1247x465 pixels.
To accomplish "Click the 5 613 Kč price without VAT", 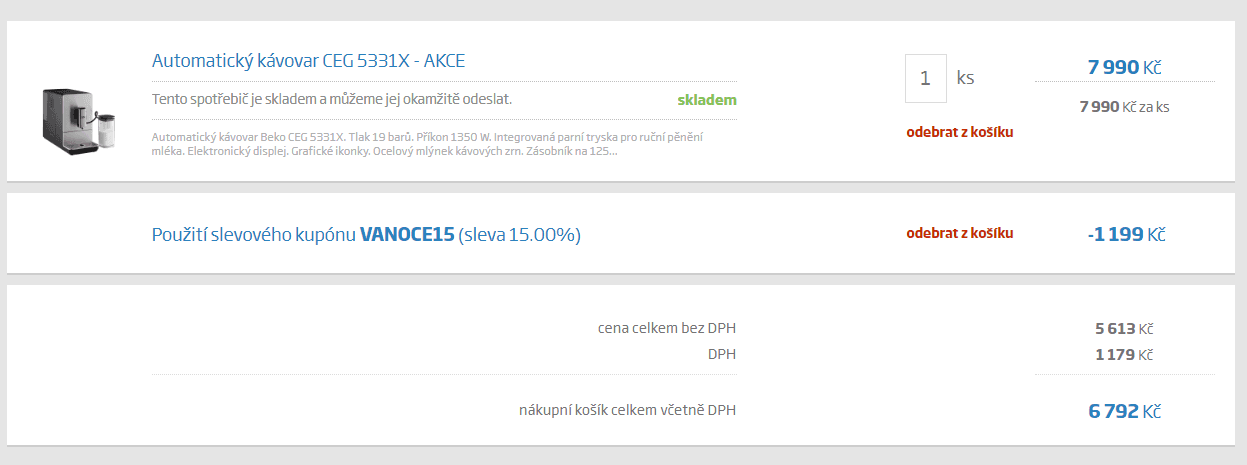I will (x=1124, y=328).
